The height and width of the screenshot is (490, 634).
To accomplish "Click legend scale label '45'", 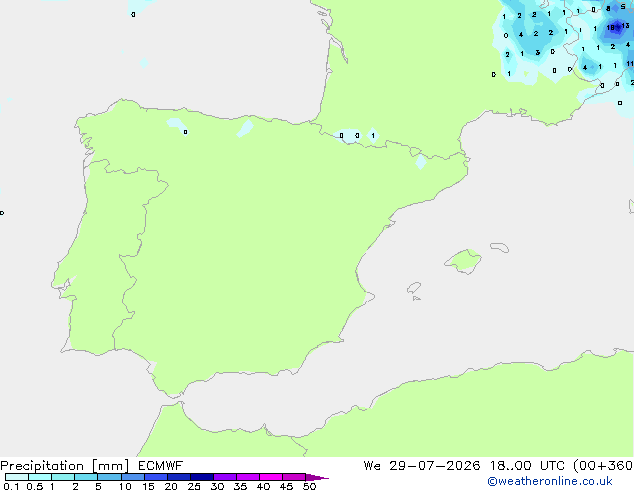I will 286,486.
